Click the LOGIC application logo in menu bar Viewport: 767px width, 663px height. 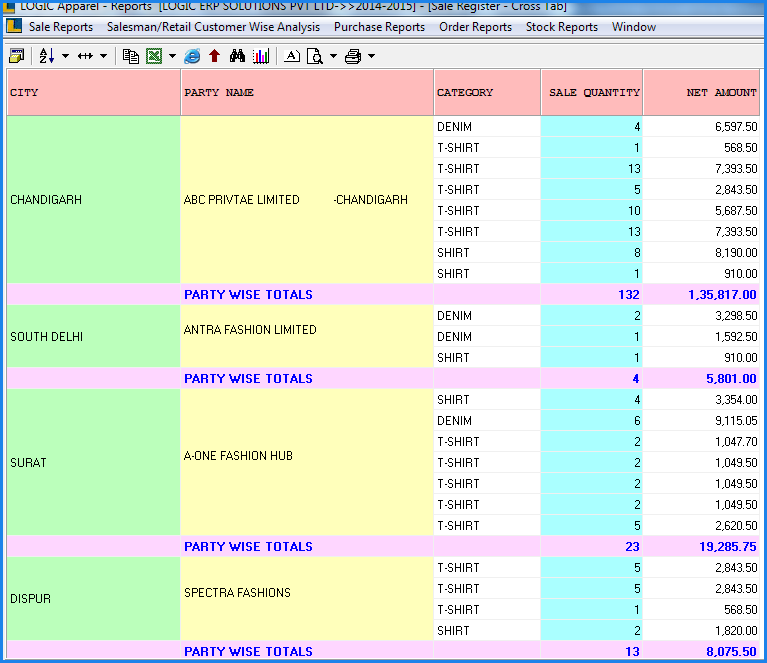coord(14,26)
